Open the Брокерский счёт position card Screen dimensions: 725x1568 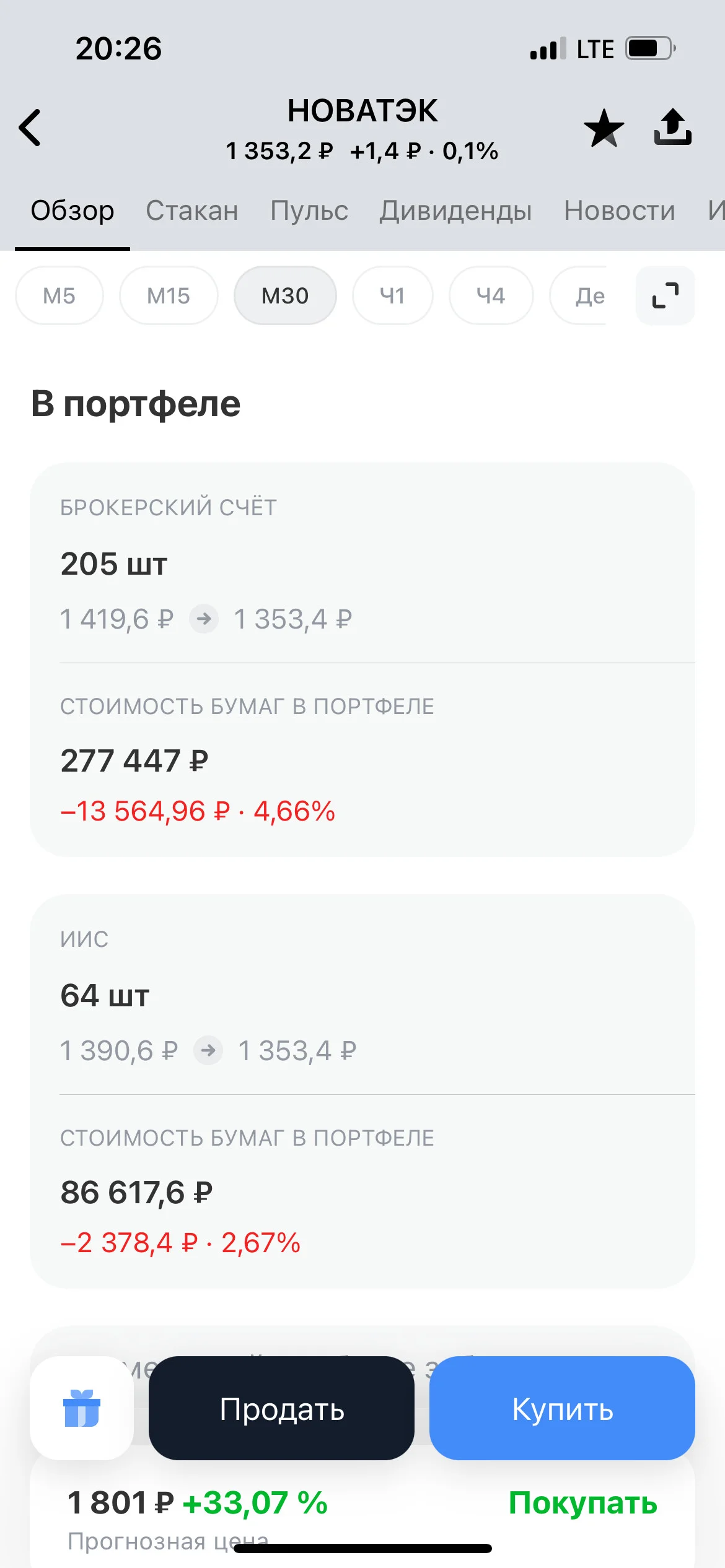point(362,660)
